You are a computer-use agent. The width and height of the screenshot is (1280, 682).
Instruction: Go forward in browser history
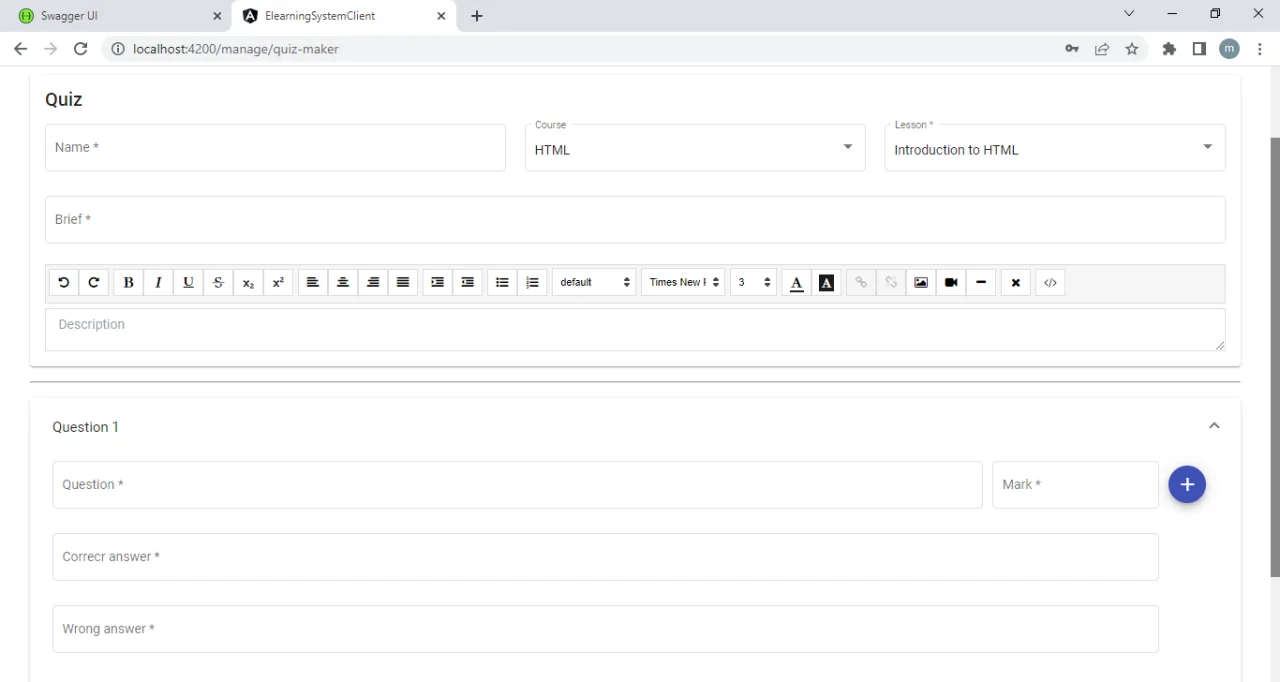click(50, 49)
